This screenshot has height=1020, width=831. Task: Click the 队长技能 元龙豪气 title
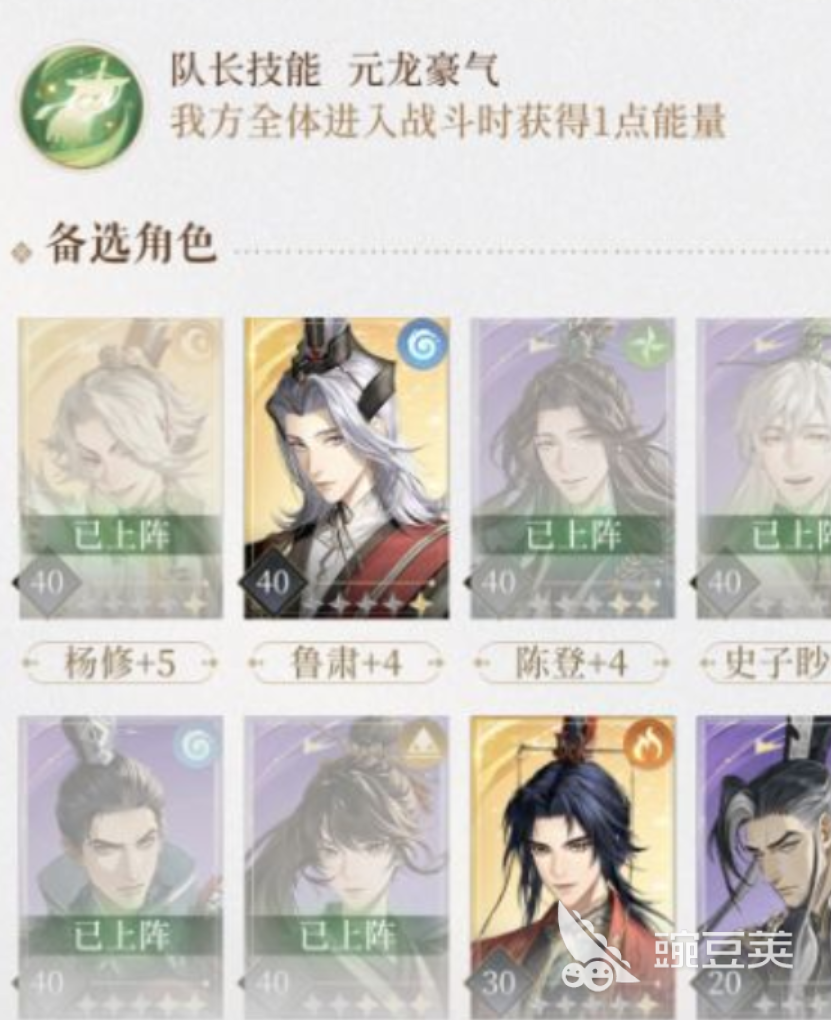334,68
